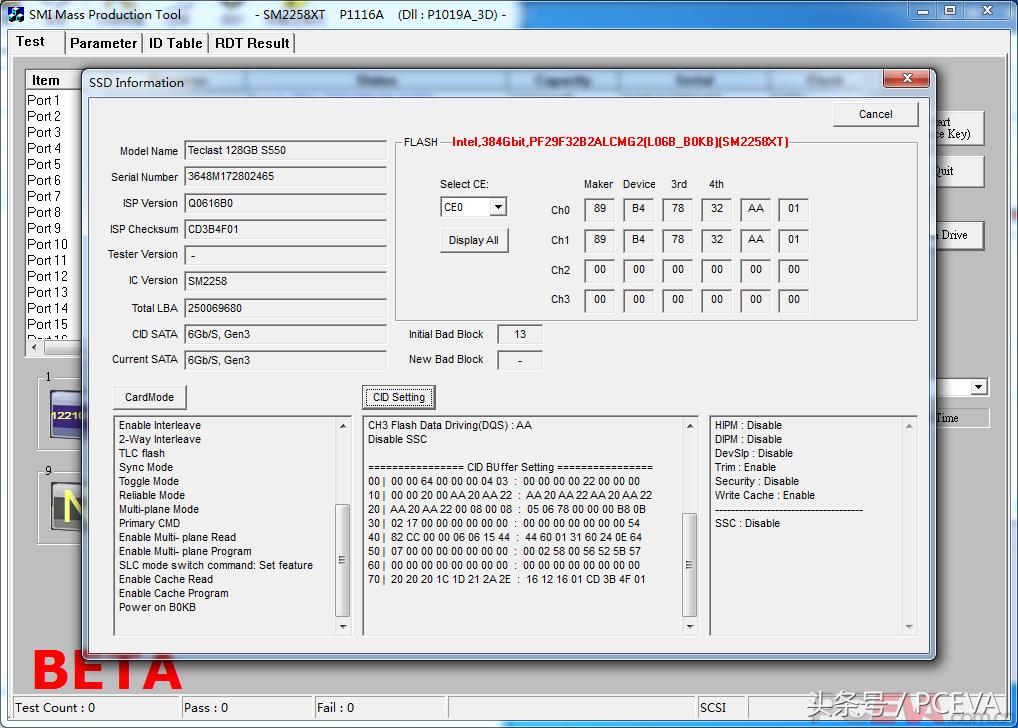
Task: Click the Port 1 drive status icon
Action: coord(66,415)
